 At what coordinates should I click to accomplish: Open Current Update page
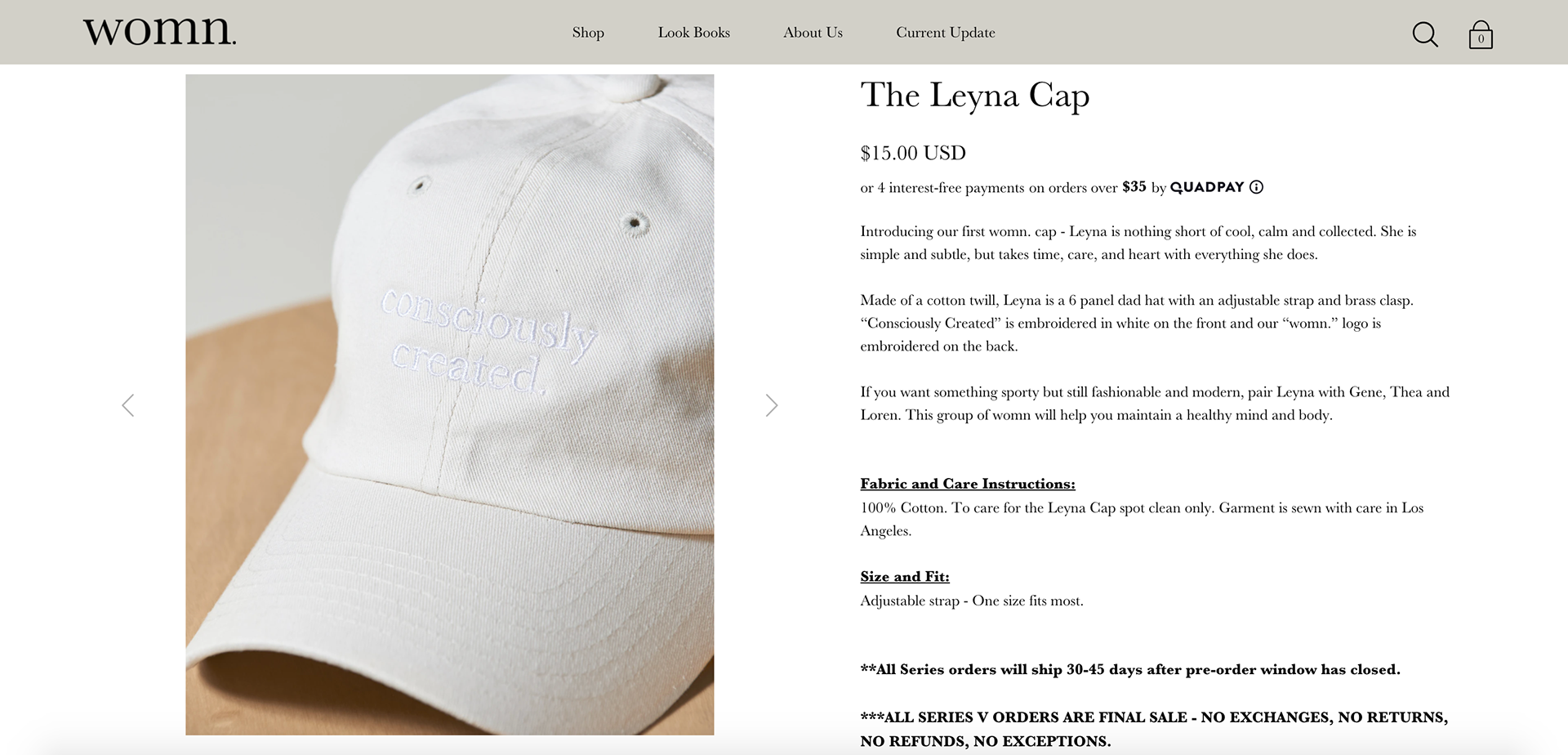(946, 33)
